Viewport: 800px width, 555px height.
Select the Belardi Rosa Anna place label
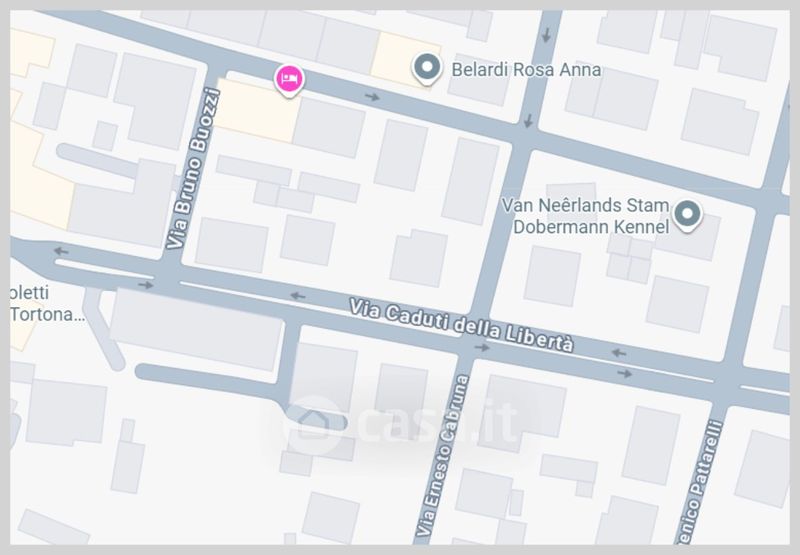[526, 69]
